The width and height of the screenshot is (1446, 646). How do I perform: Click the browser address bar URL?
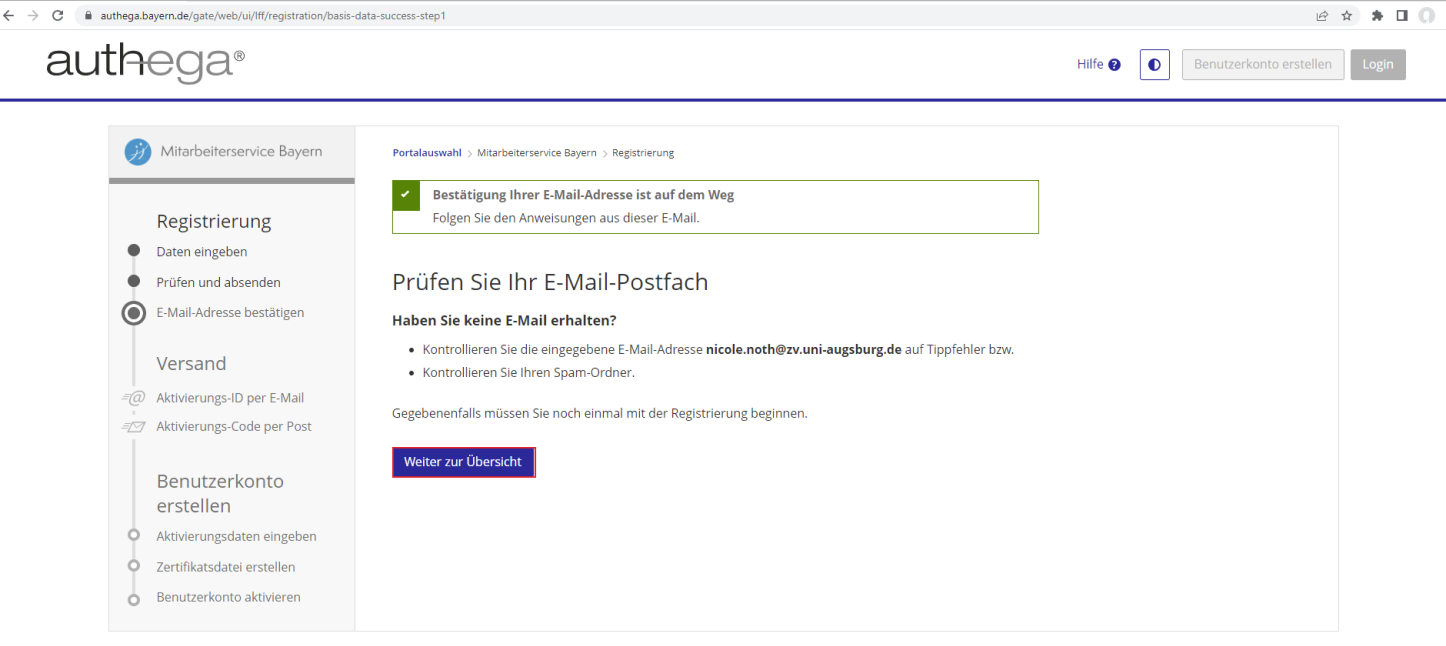(x=272, y=16)
